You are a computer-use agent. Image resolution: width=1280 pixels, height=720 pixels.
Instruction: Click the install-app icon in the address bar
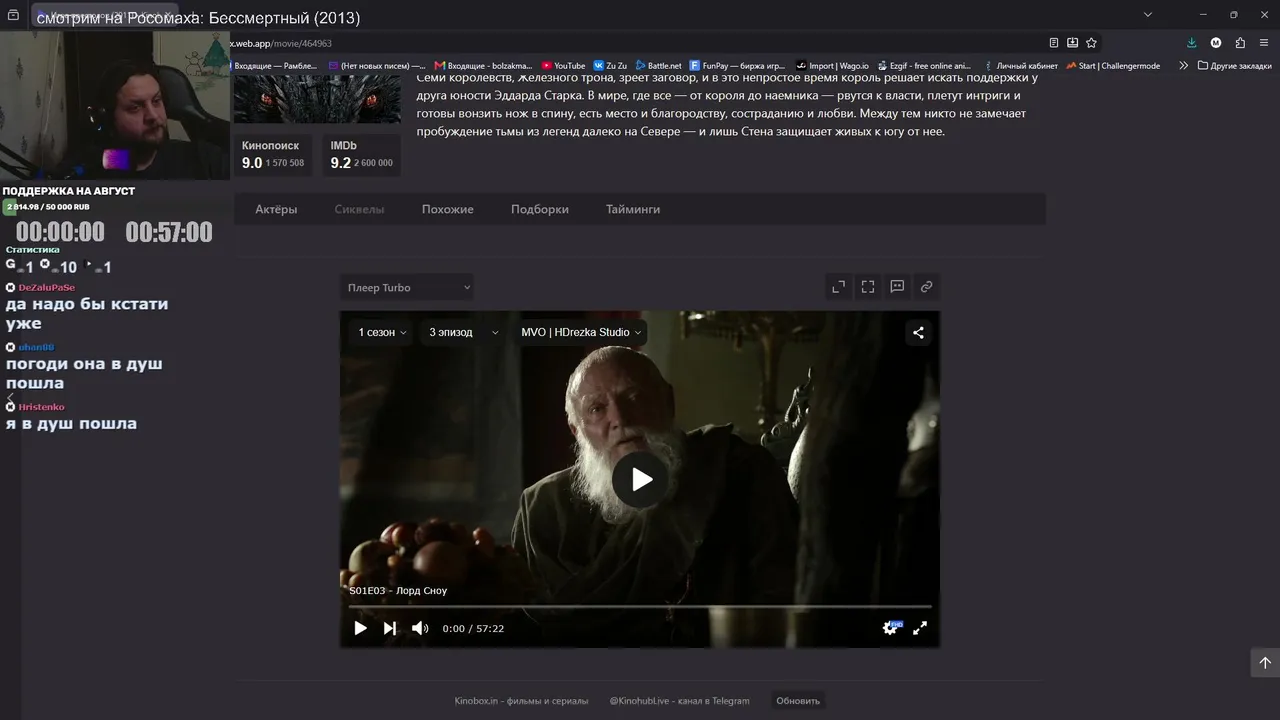[1072, 43]
